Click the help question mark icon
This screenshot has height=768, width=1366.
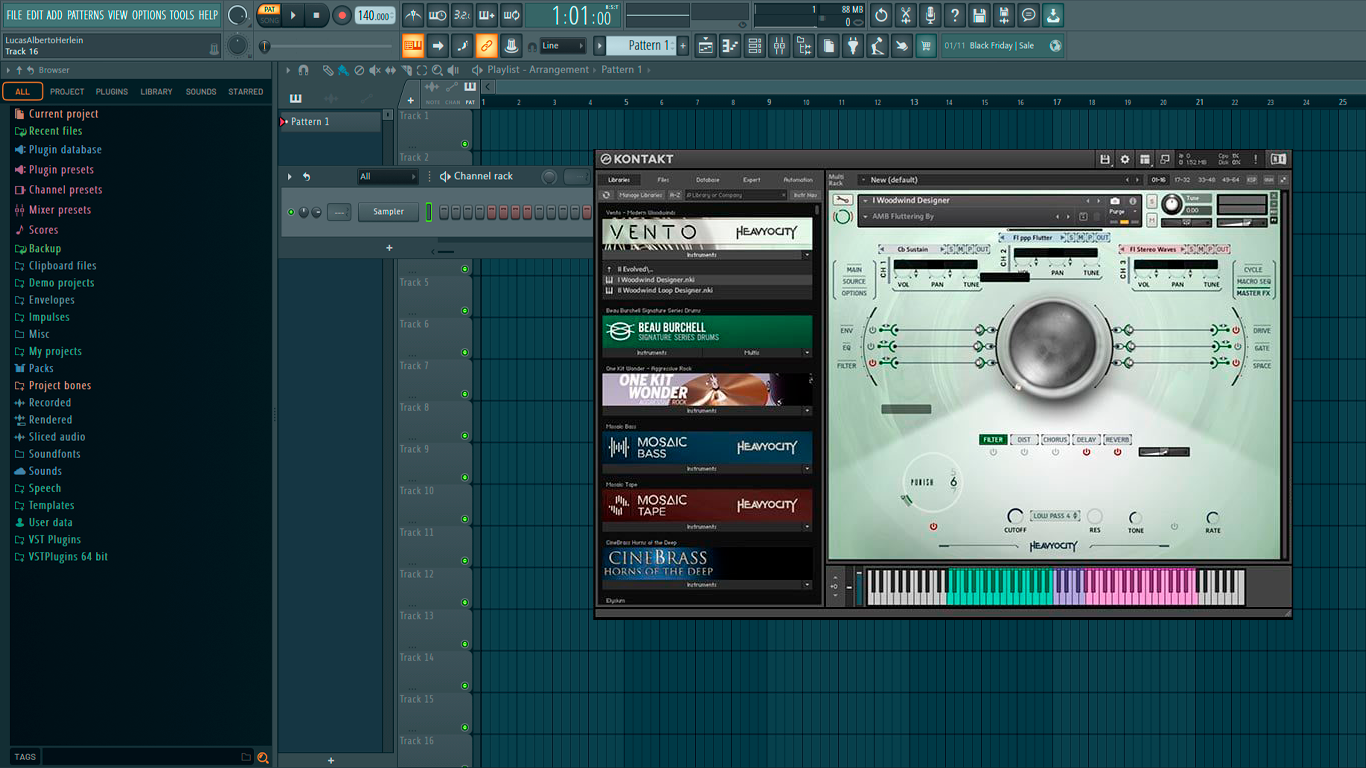point(955,15)
